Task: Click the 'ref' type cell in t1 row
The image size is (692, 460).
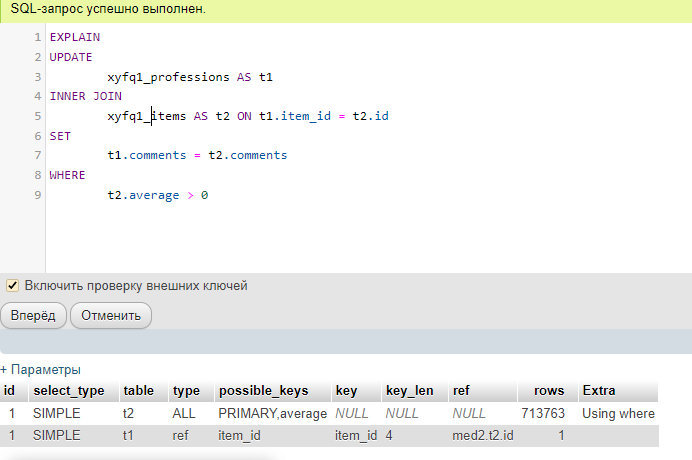Action: (181, 436)
